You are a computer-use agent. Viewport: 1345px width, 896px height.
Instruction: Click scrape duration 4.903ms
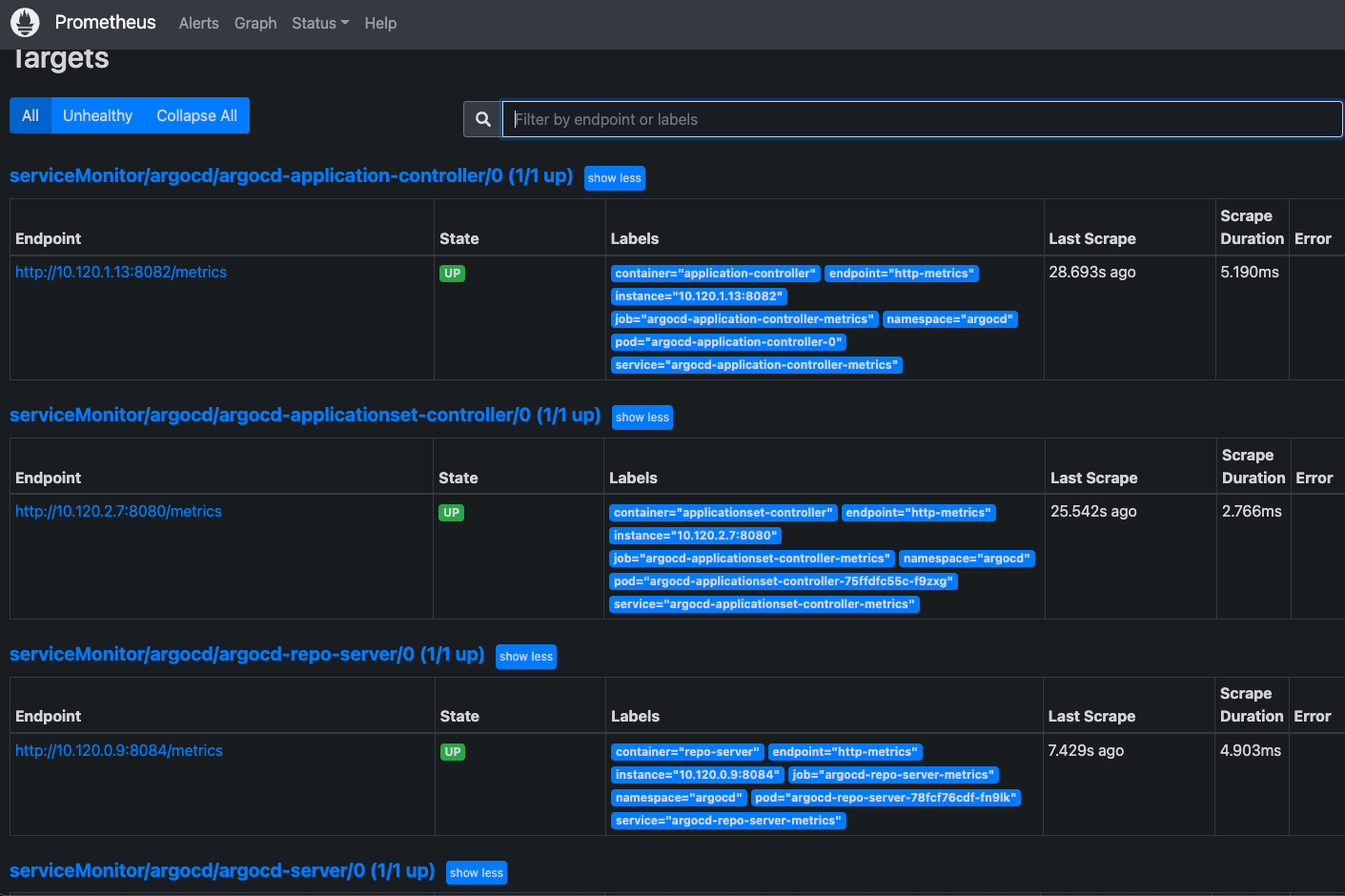click(x=1251, y=750)
